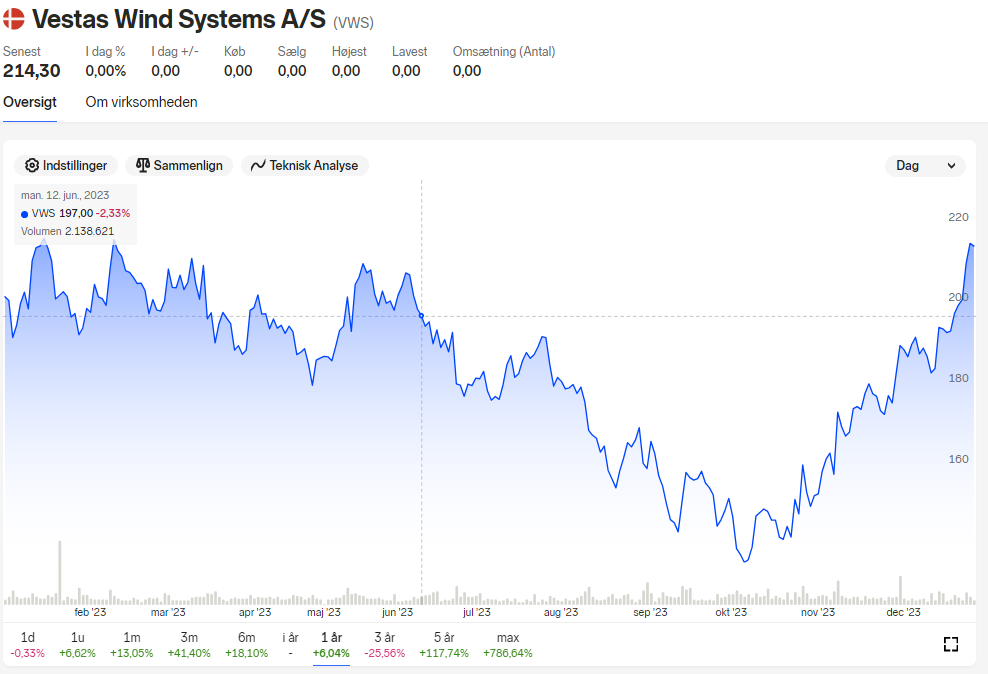988x674 pixels.
Task: Open Teknisk Analyse chart tools
Action: (305, 166)
